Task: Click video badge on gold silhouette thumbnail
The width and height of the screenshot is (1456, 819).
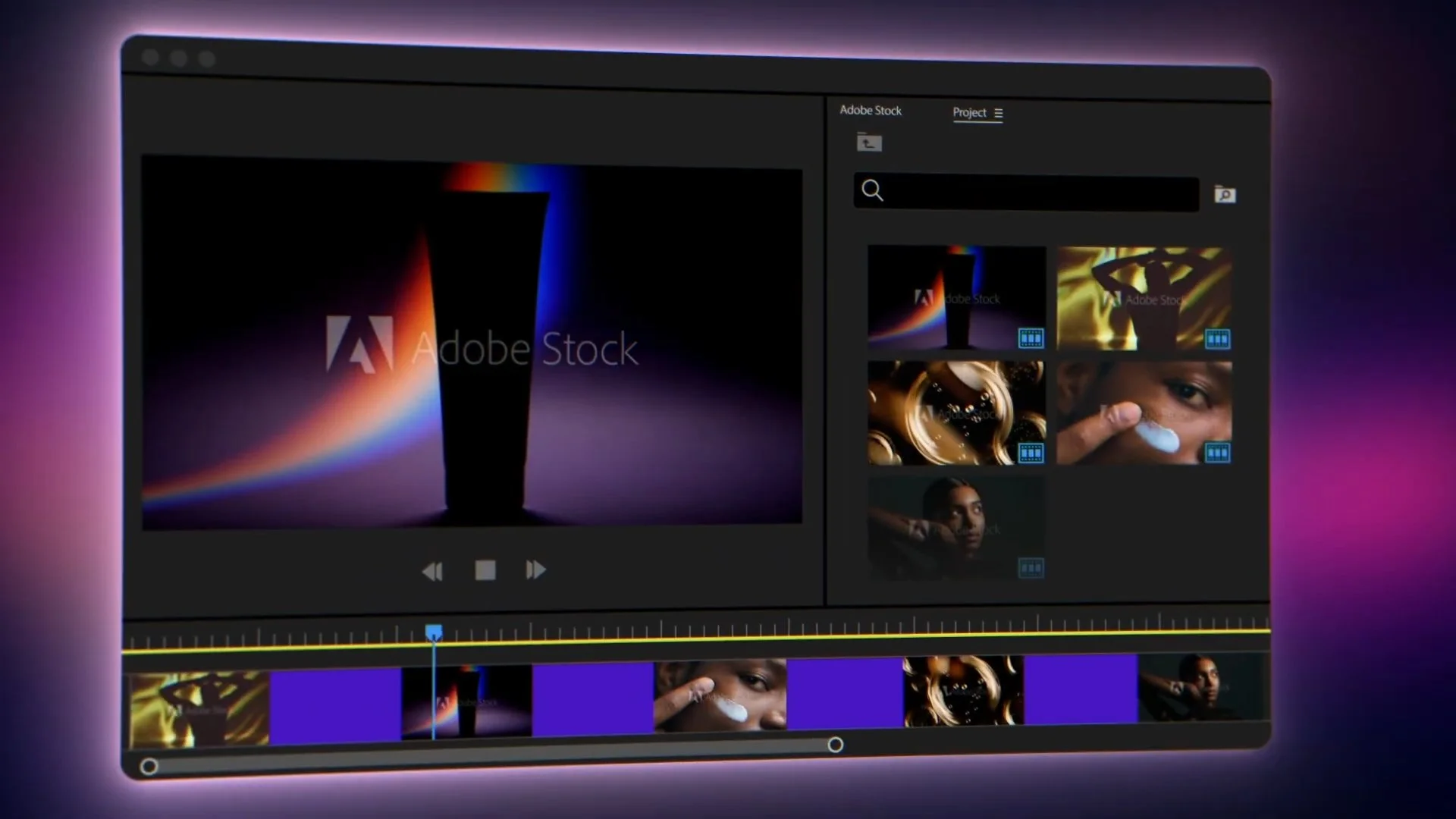Action: (x=1217, y=339)
